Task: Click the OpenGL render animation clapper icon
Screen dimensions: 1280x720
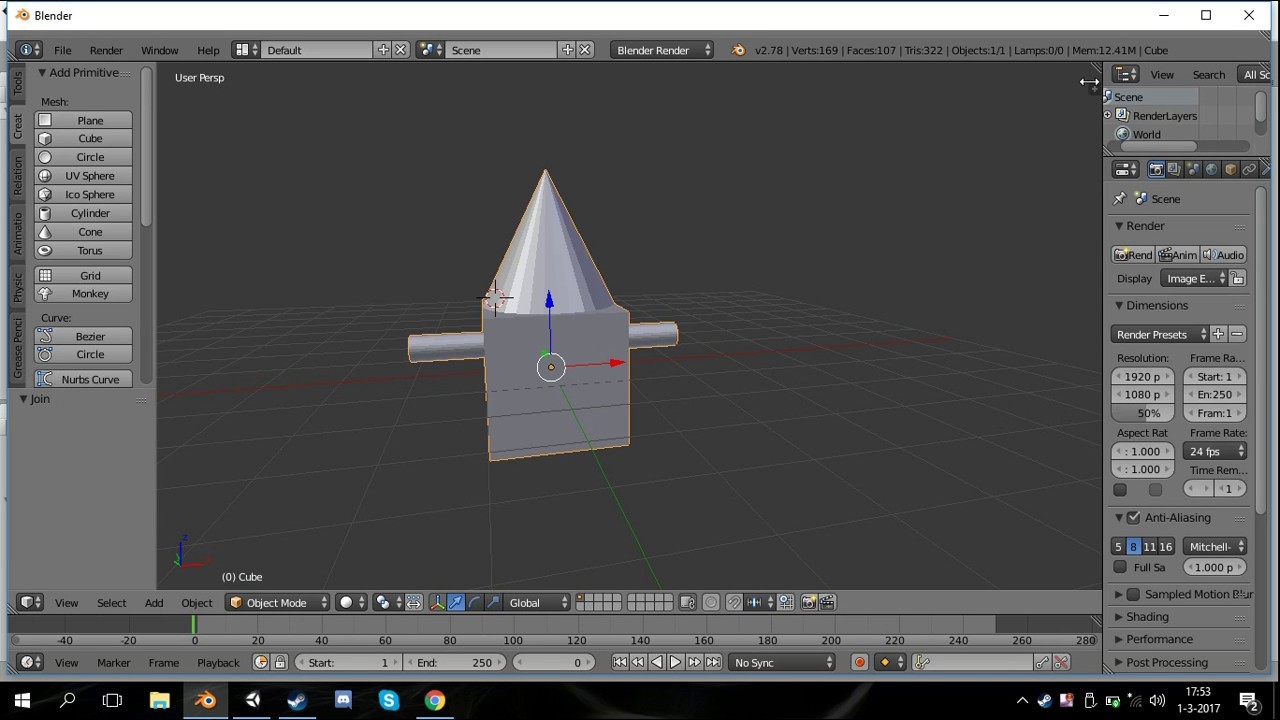Action: 827,603
